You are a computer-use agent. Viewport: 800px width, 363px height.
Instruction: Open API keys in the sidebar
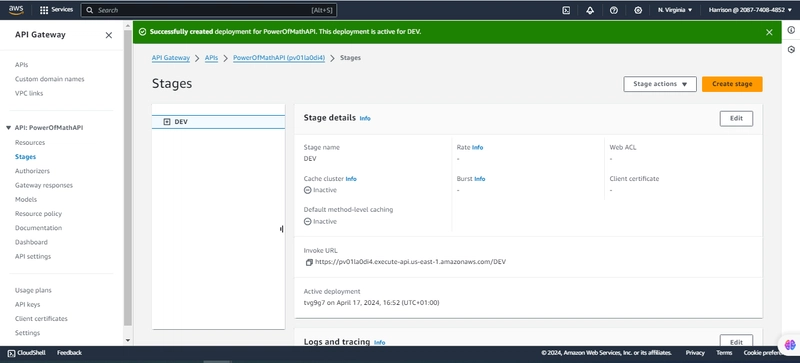[x=28, y=305]
